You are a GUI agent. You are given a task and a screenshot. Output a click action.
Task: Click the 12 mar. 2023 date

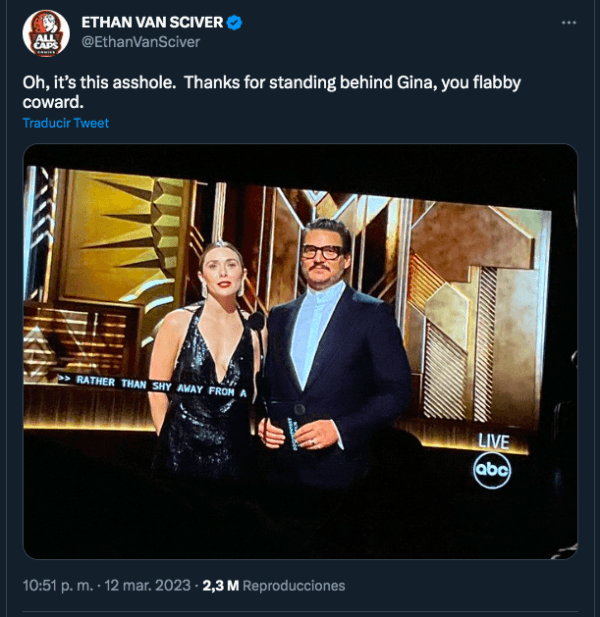coord(152,585)
